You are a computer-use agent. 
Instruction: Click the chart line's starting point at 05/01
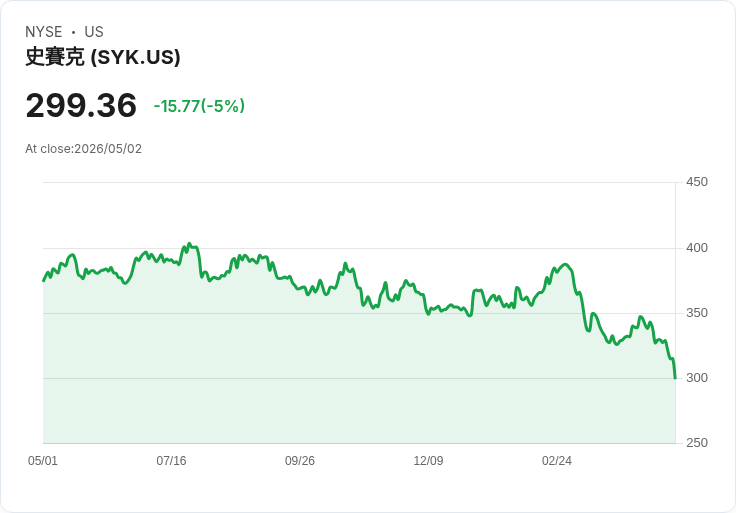pos(44,281)
